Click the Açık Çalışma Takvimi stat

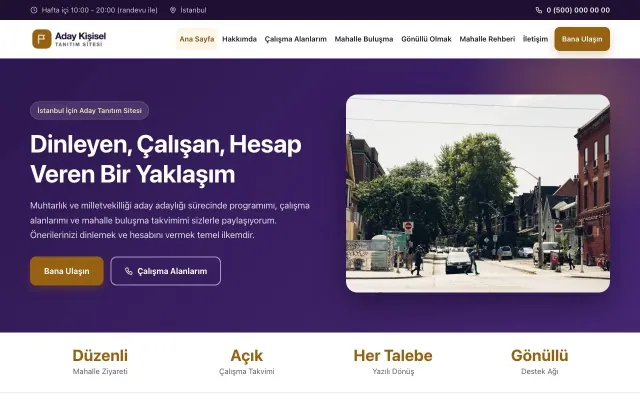pyautogui.click(x=247, y=361)
